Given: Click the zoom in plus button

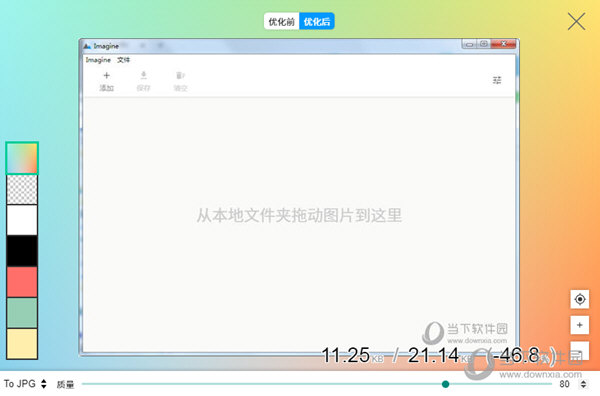Looking at the screenshot, I should pyautogui.click(x=580, y=325).
